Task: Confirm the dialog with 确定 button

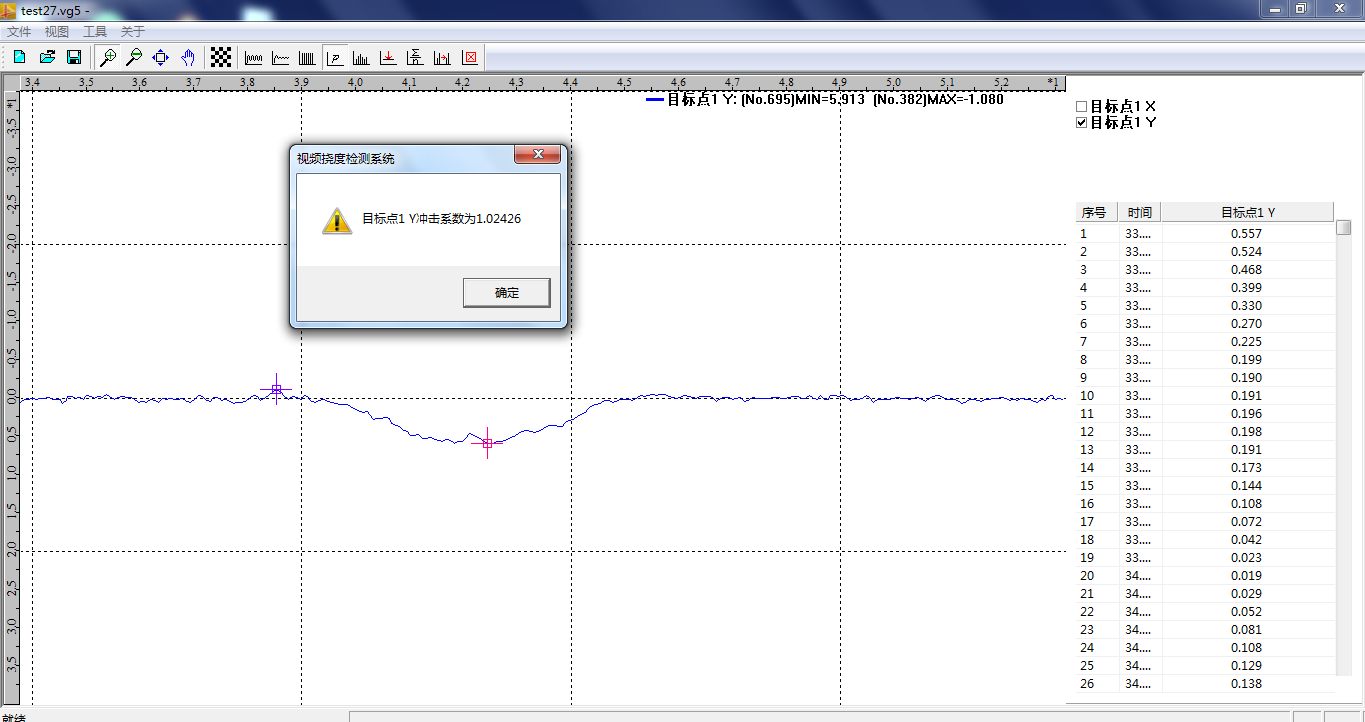Action: coord(507,293)
